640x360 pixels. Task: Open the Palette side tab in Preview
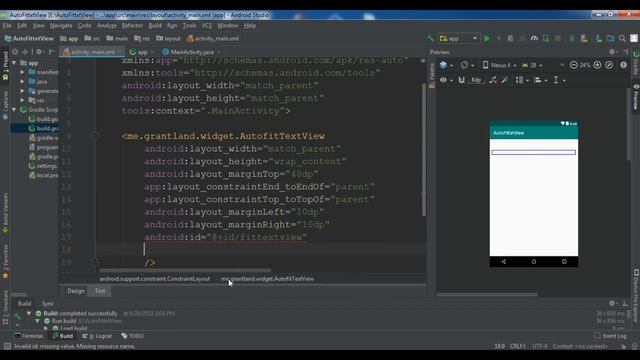click(432, 76)
